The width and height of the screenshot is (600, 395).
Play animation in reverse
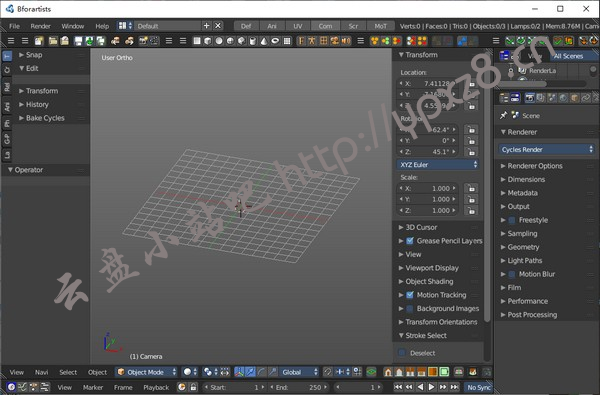point(421,387)
